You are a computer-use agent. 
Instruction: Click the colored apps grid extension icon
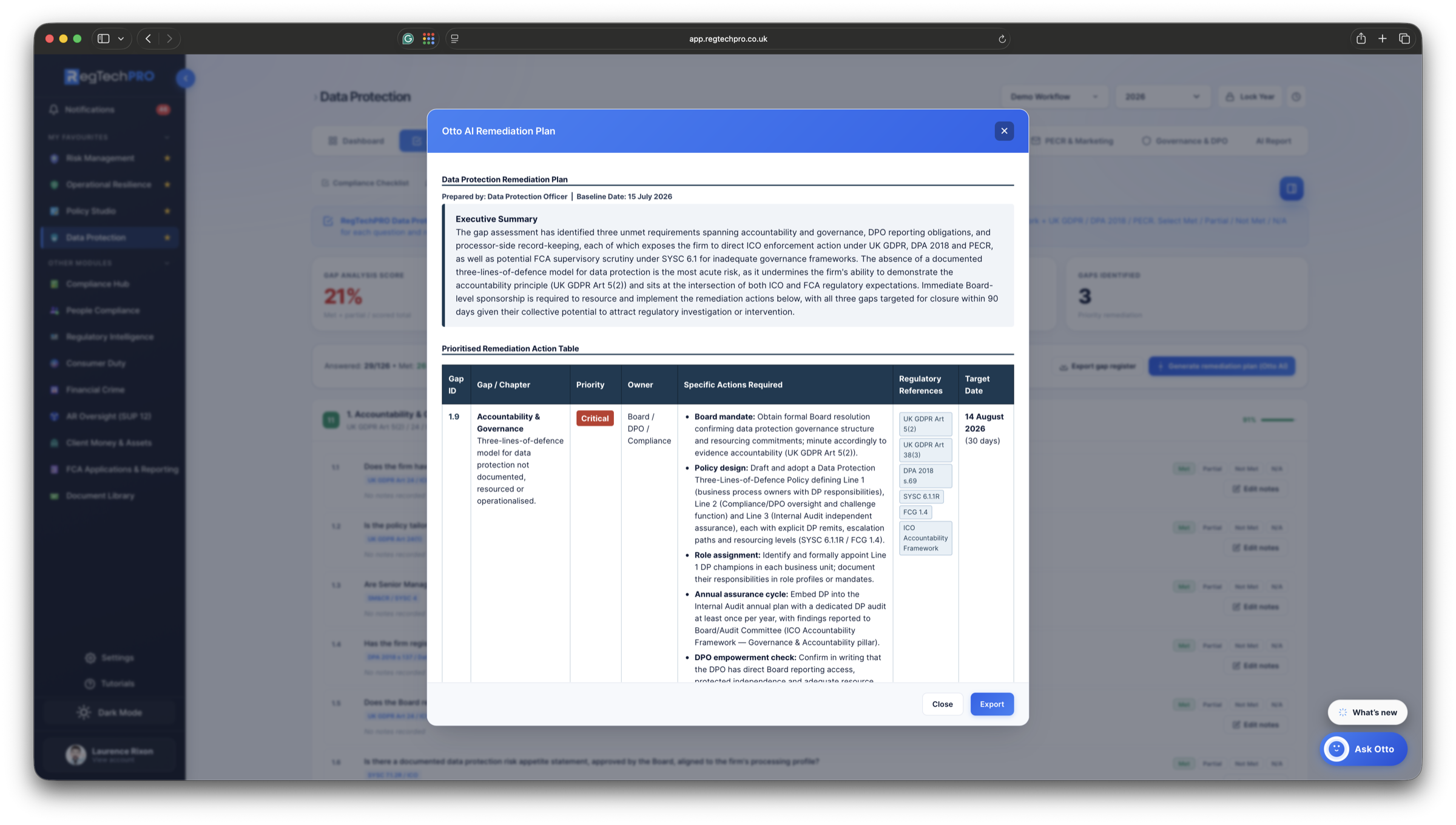click(428, 39)
